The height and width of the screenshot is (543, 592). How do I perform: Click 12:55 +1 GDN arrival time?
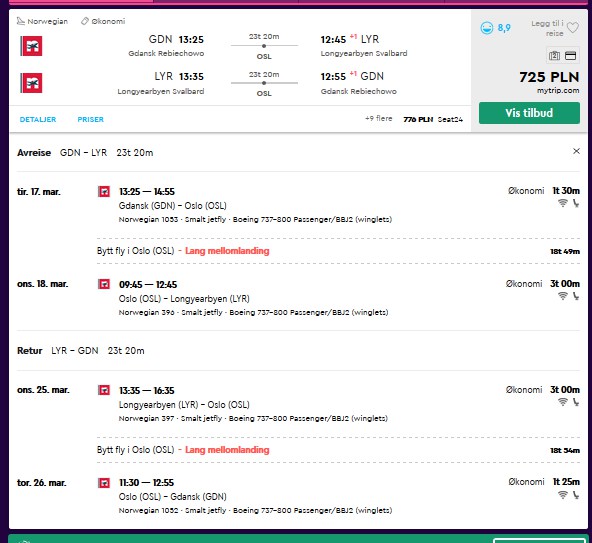(352, 76)
